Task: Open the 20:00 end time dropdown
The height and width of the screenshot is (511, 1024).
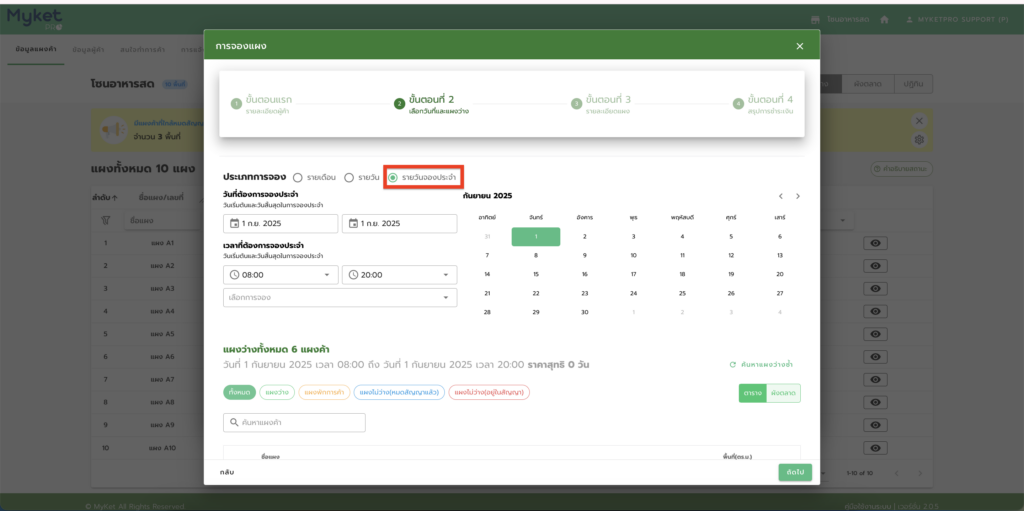Action: click(400, 275)
